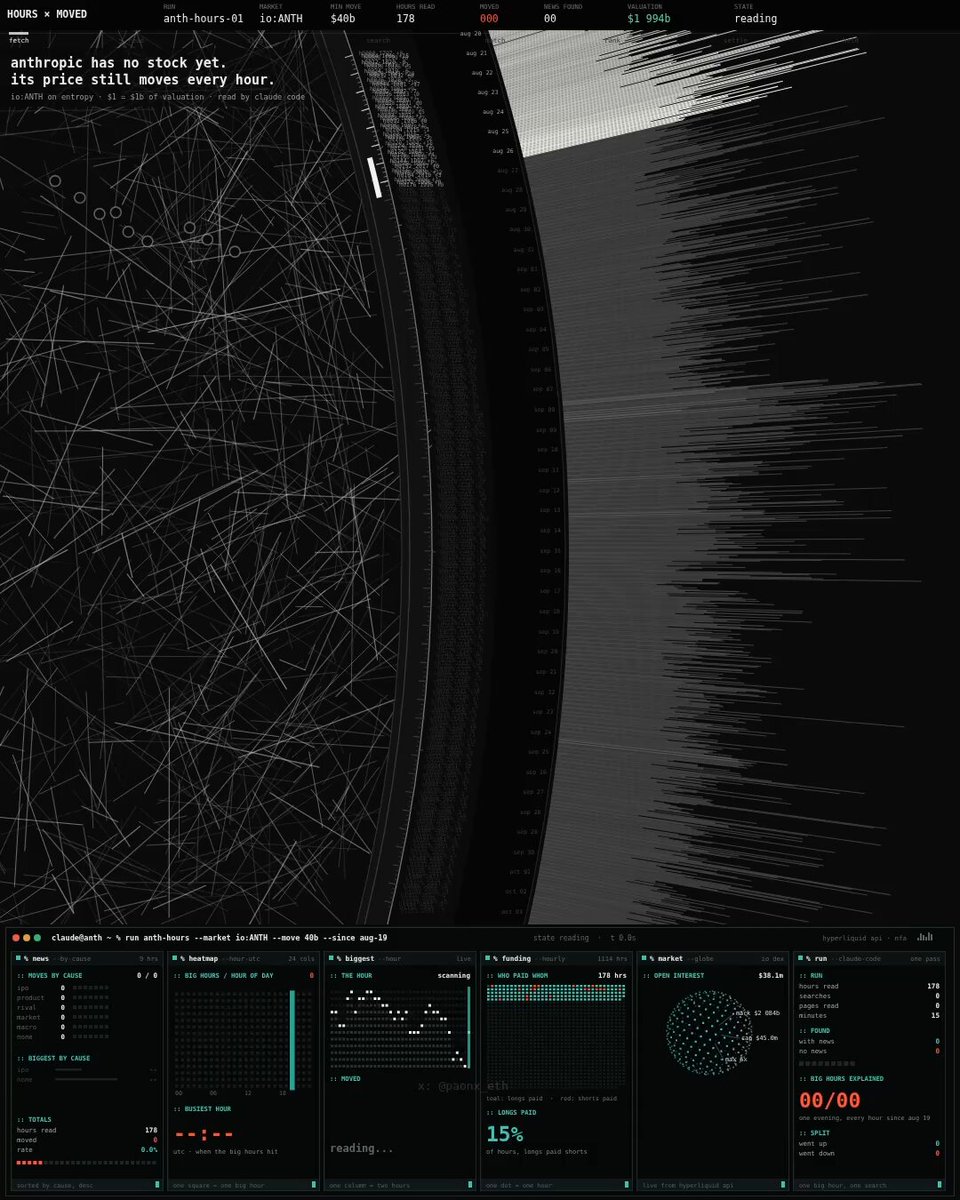Click the 'mark $2 084b' label on the globe
This screenshot has height=1200, width=960.
pos(757,1013)
